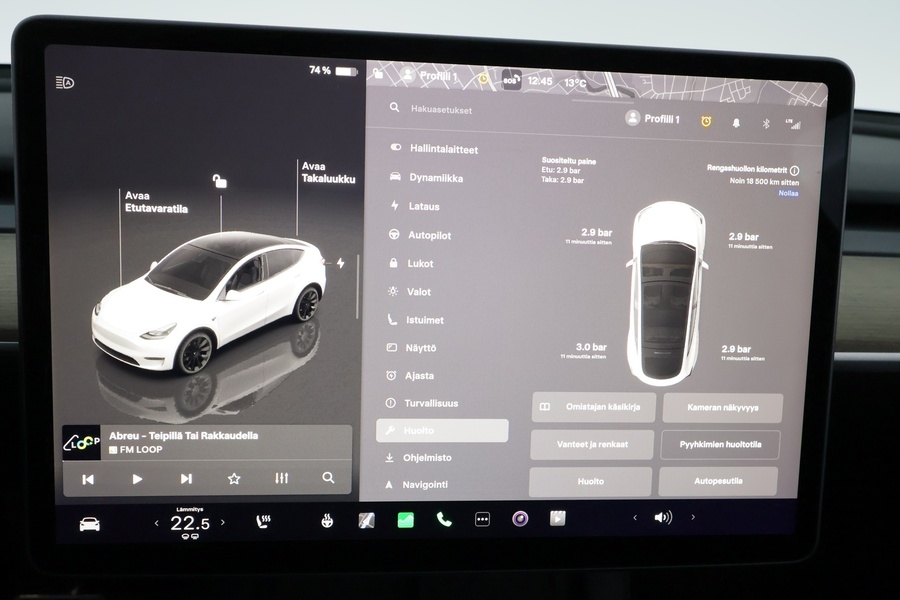Tap the search icon in the media player
900x600 pixels.
(327, 478)
